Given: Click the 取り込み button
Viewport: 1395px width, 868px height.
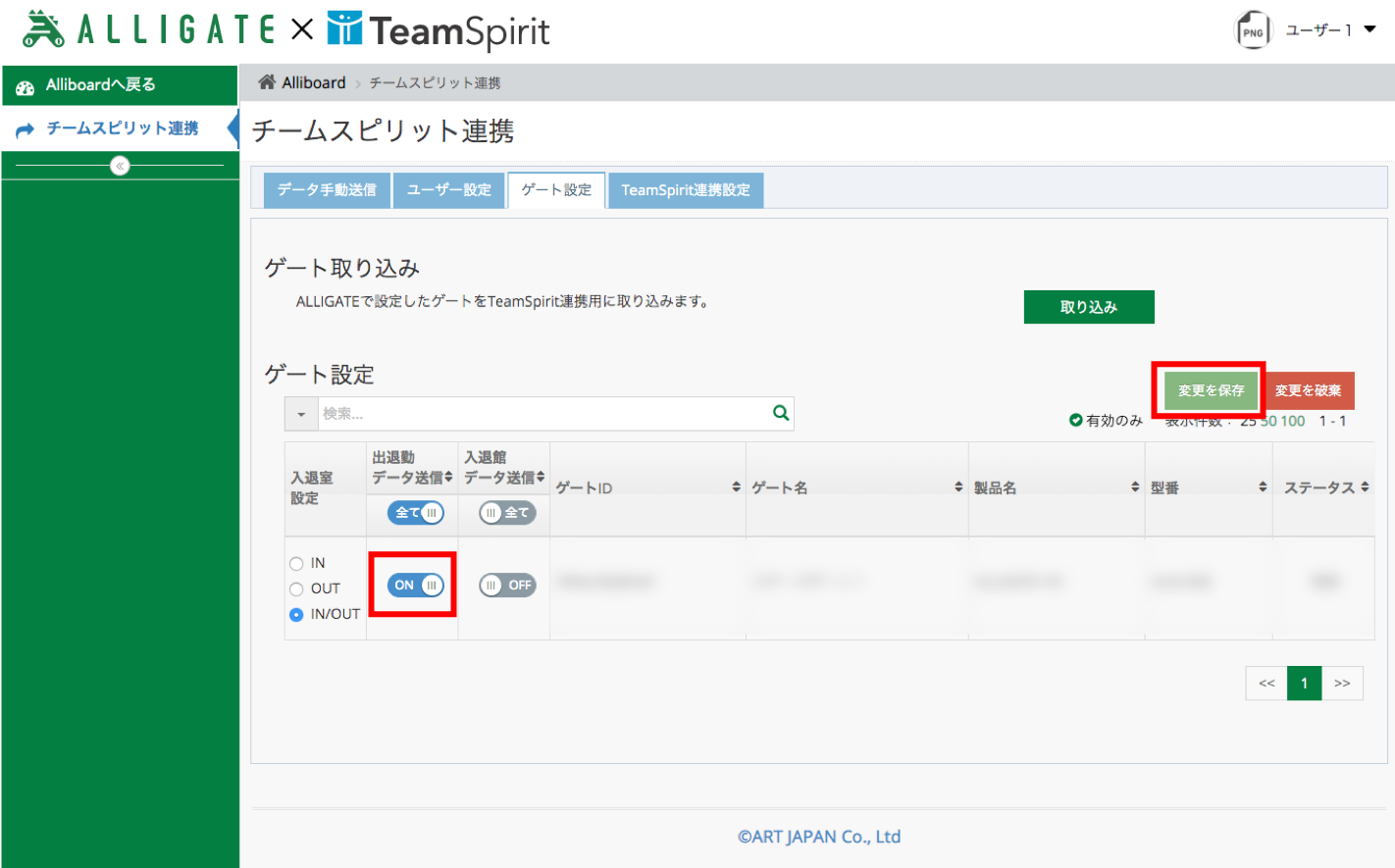Looking at the screenshot, I should click(x=1089, y=307).
